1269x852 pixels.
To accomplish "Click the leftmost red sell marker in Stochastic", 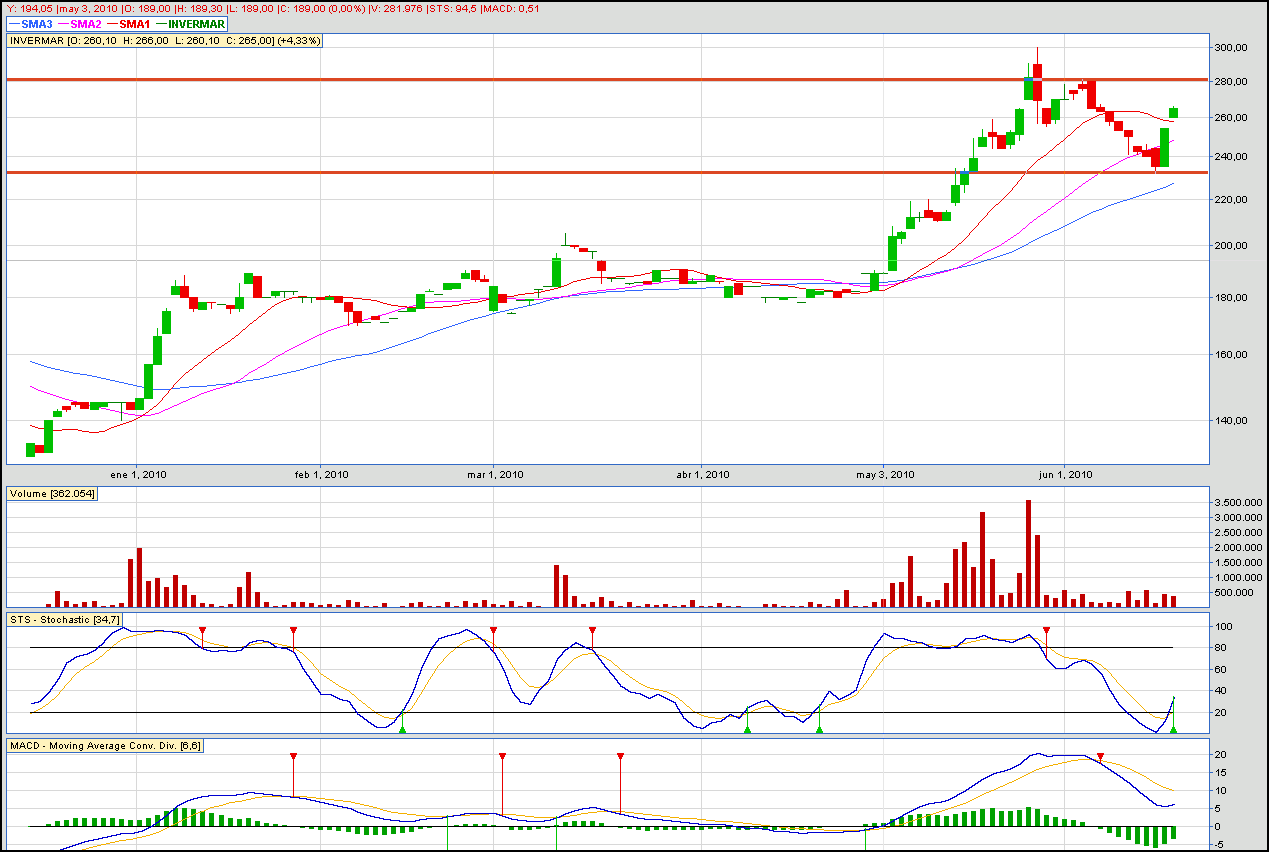I will [202, 631].
